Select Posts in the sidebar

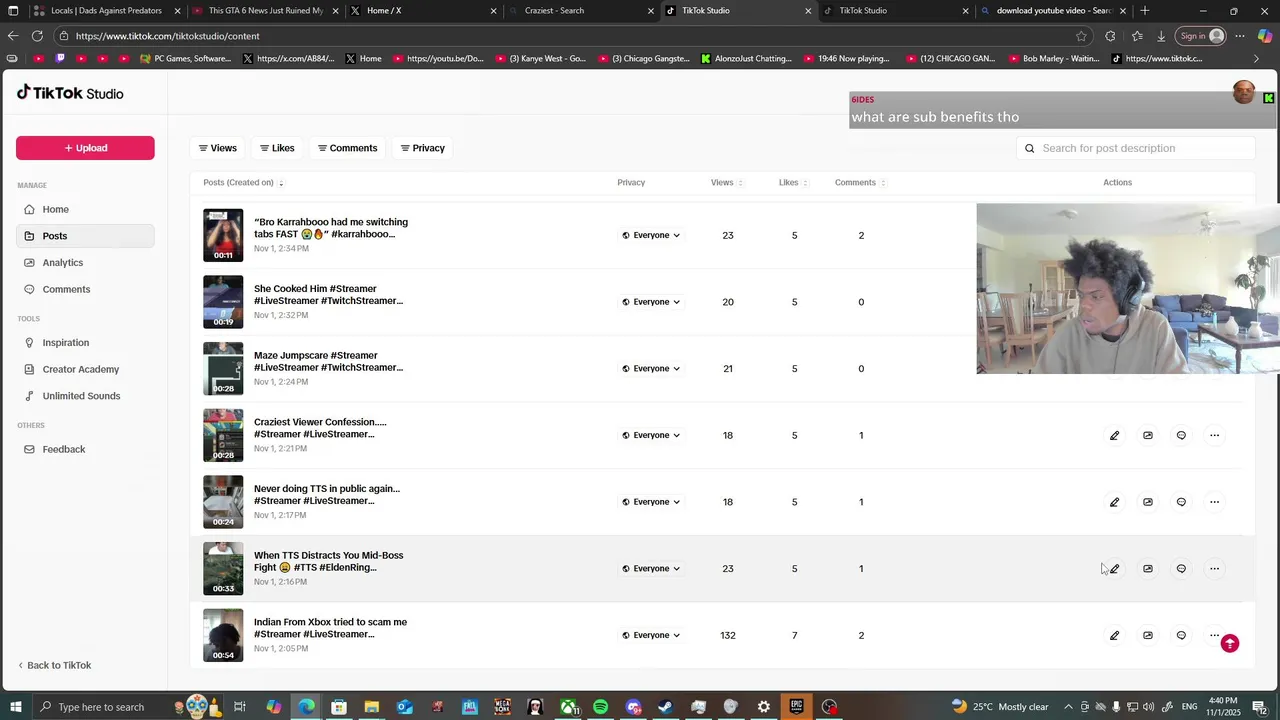tap(85, 236)
